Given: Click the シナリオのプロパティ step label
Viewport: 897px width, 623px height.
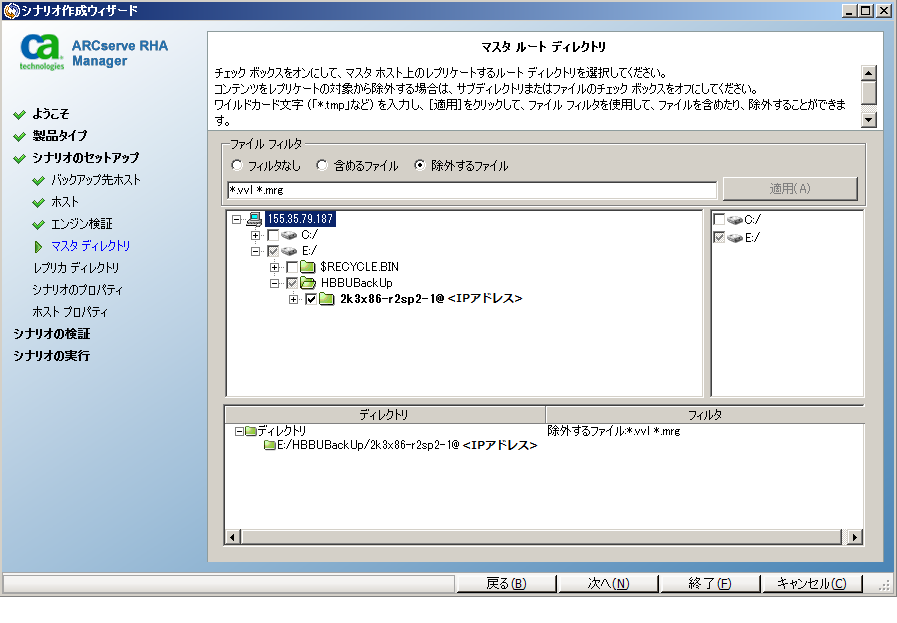Looking at the screenshot, I should click(x=78, y=290).
